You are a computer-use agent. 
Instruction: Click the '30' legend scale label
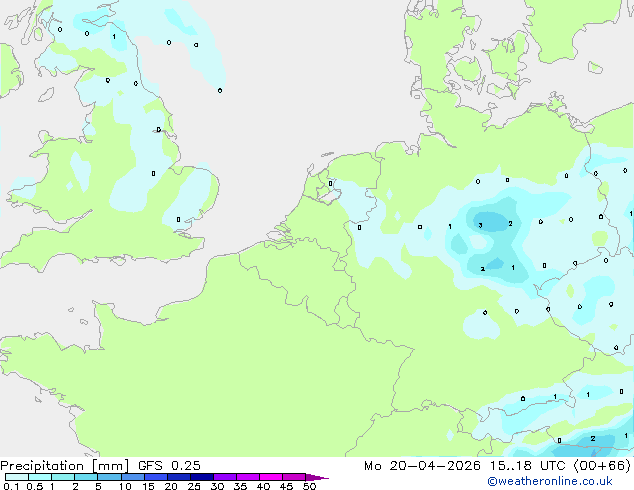(x=217, y=486)
